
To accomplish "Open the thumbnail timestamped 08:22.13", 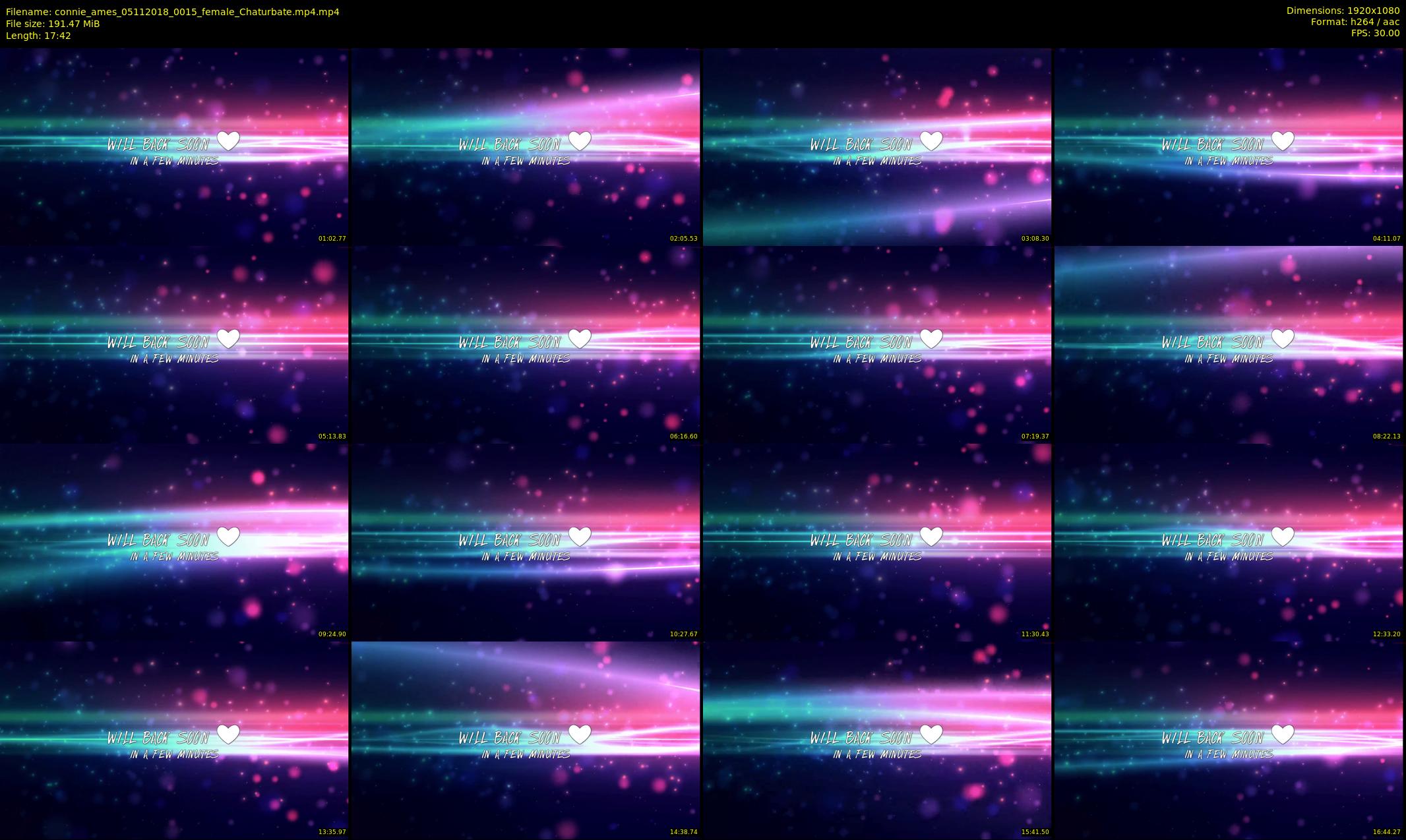I will [1229, 344].
